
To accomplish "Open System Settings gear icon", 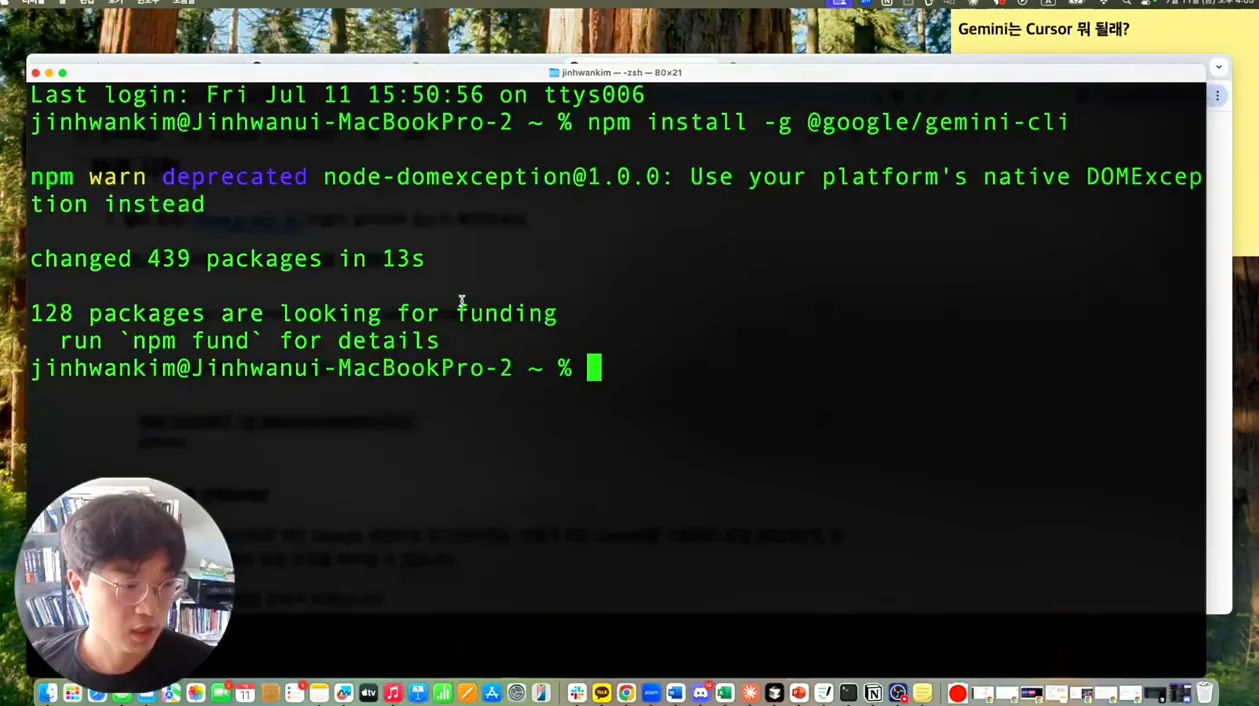I will (x=516, y=693).
